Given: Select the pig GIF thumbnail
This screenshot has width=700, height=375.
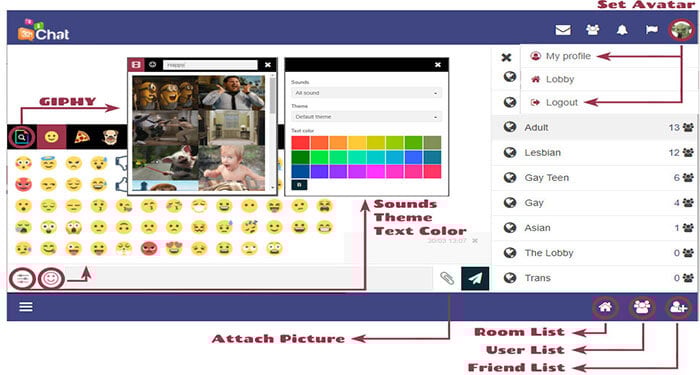Looking at the screenshot, I should [165, 162].
